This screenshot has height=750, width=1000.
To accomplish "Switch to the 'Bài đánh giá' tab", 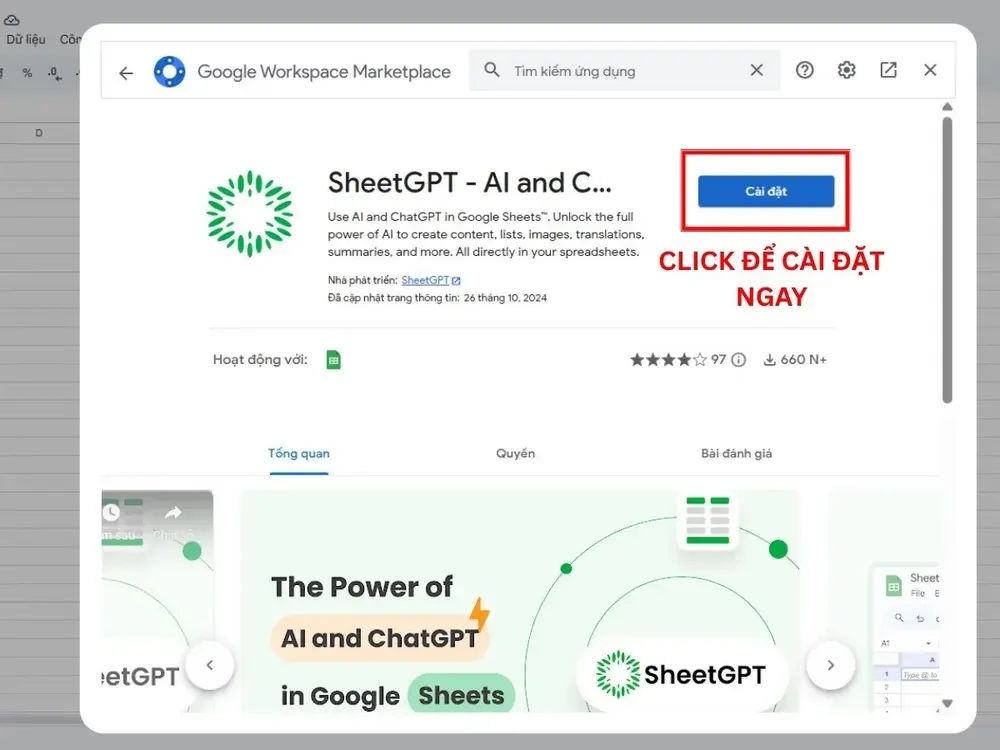I will pyautogui.click(x=737, y=453).
